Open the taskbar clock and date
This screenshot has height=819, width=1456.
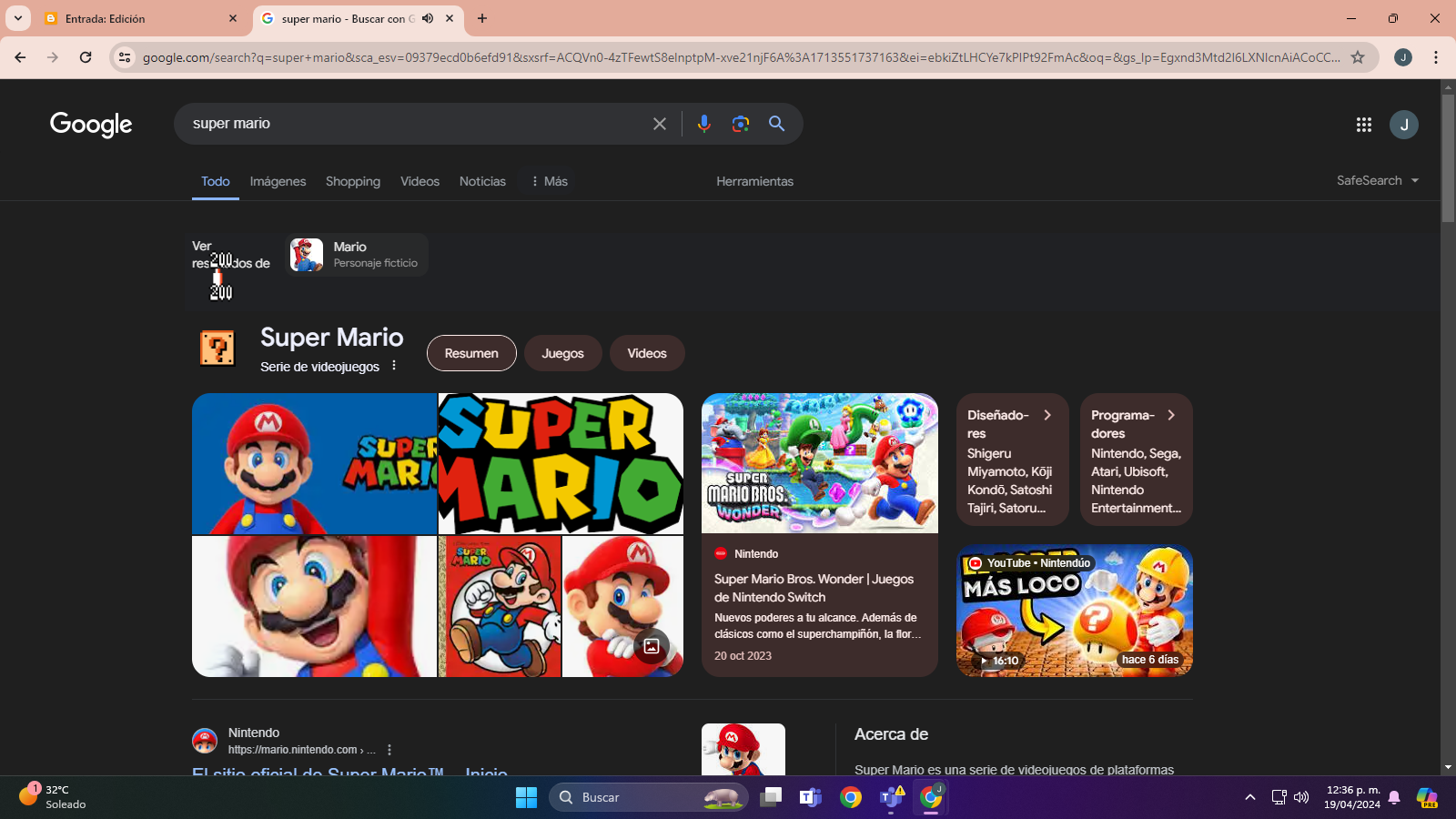click(x=1352, y=797)
